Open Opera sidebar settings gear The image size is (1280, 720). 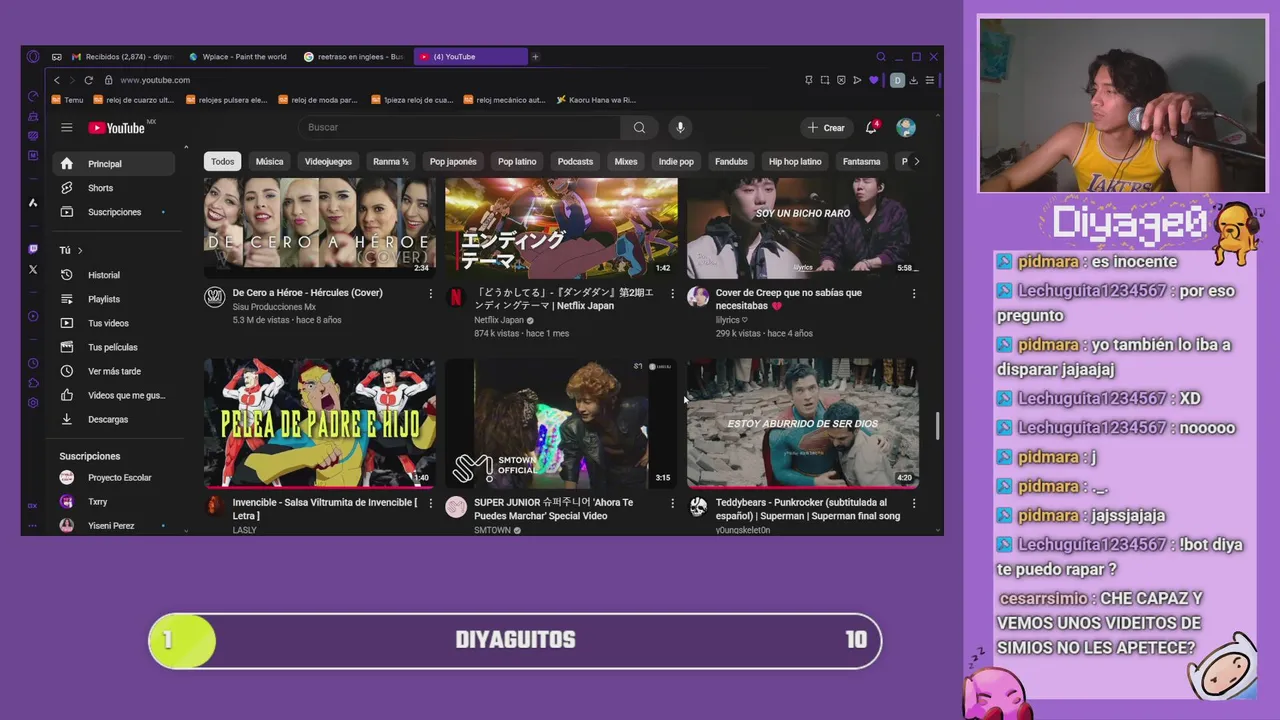click(33, 403)
